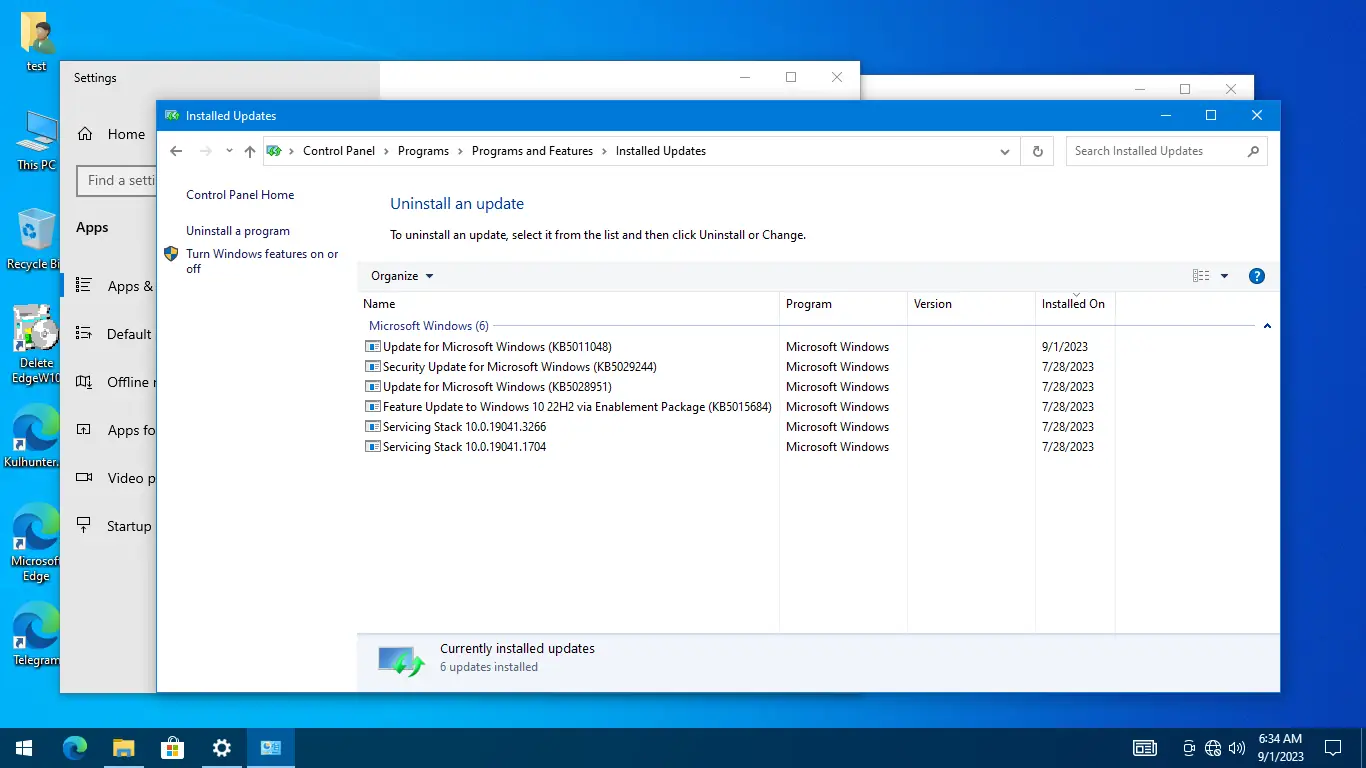The width and height of the screenshot is (1366, 768).
Task: Click Control Panel in the breadcrumb
Action: pyautogui.click(x=339, y=151)
